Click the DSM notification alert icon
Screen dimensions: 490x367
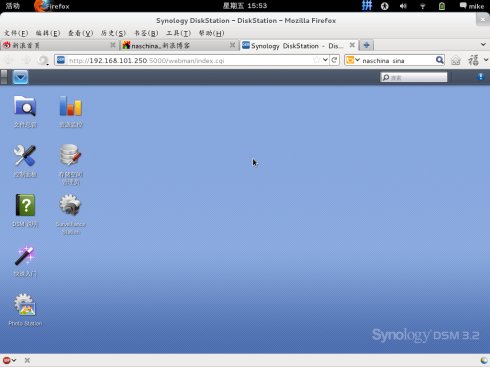(480, 77)
